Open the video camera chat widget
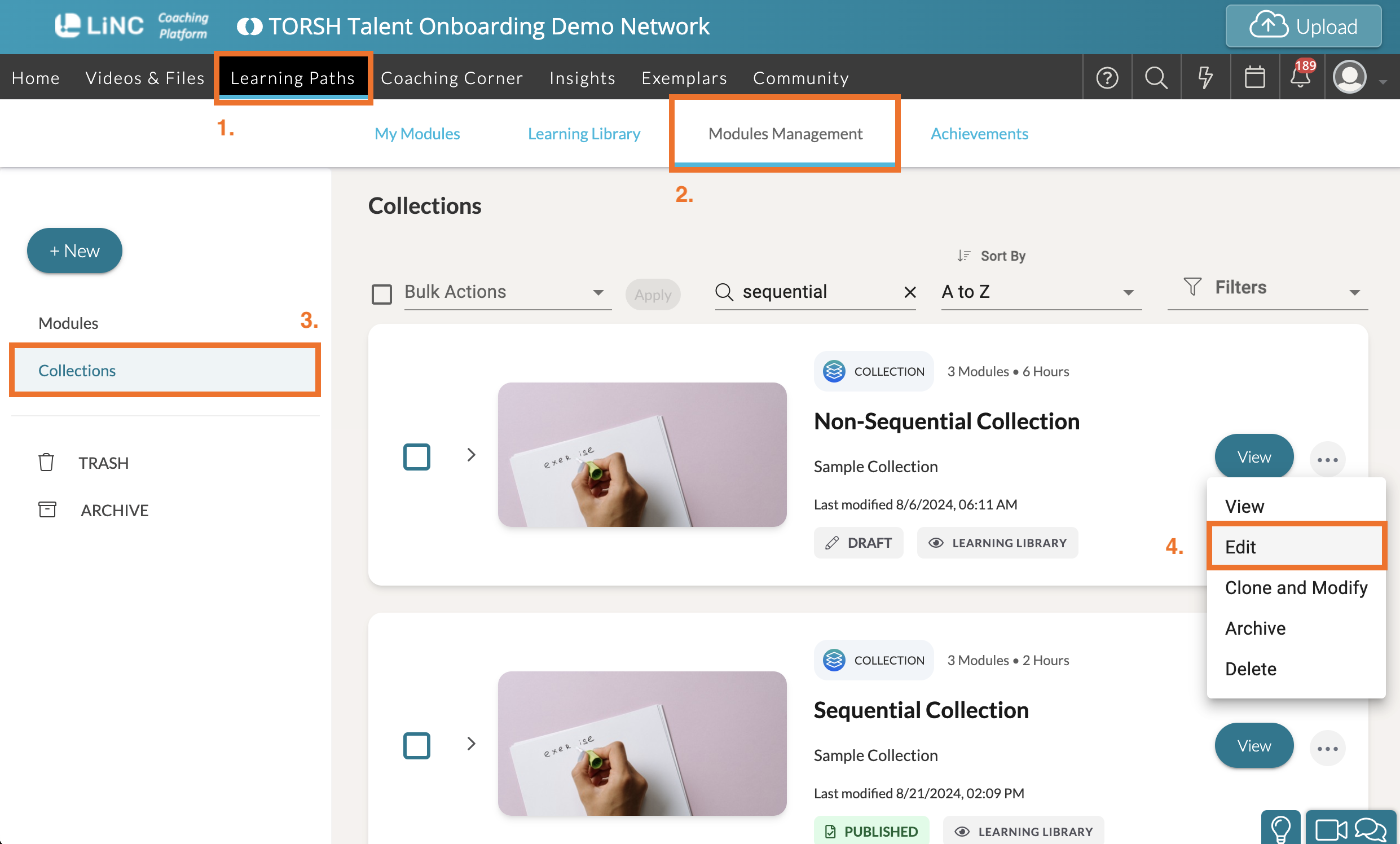The image size is (1400, 844). tap(1331, 829)
